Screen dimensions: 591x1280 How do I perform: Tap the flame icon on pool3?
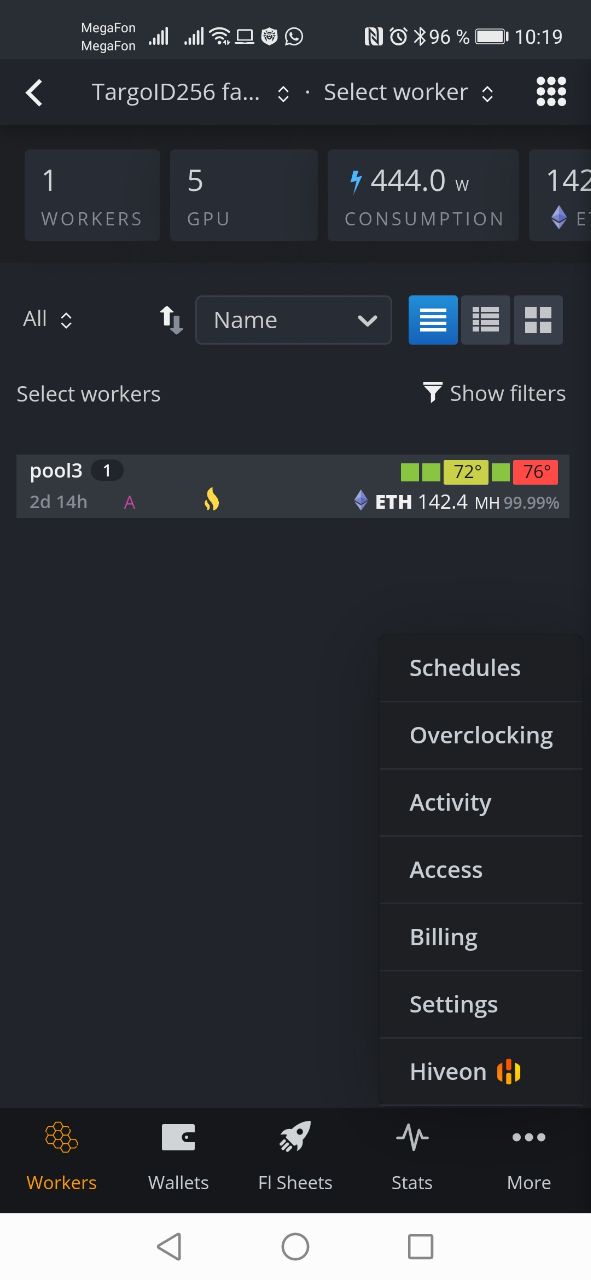click(211, 500)
